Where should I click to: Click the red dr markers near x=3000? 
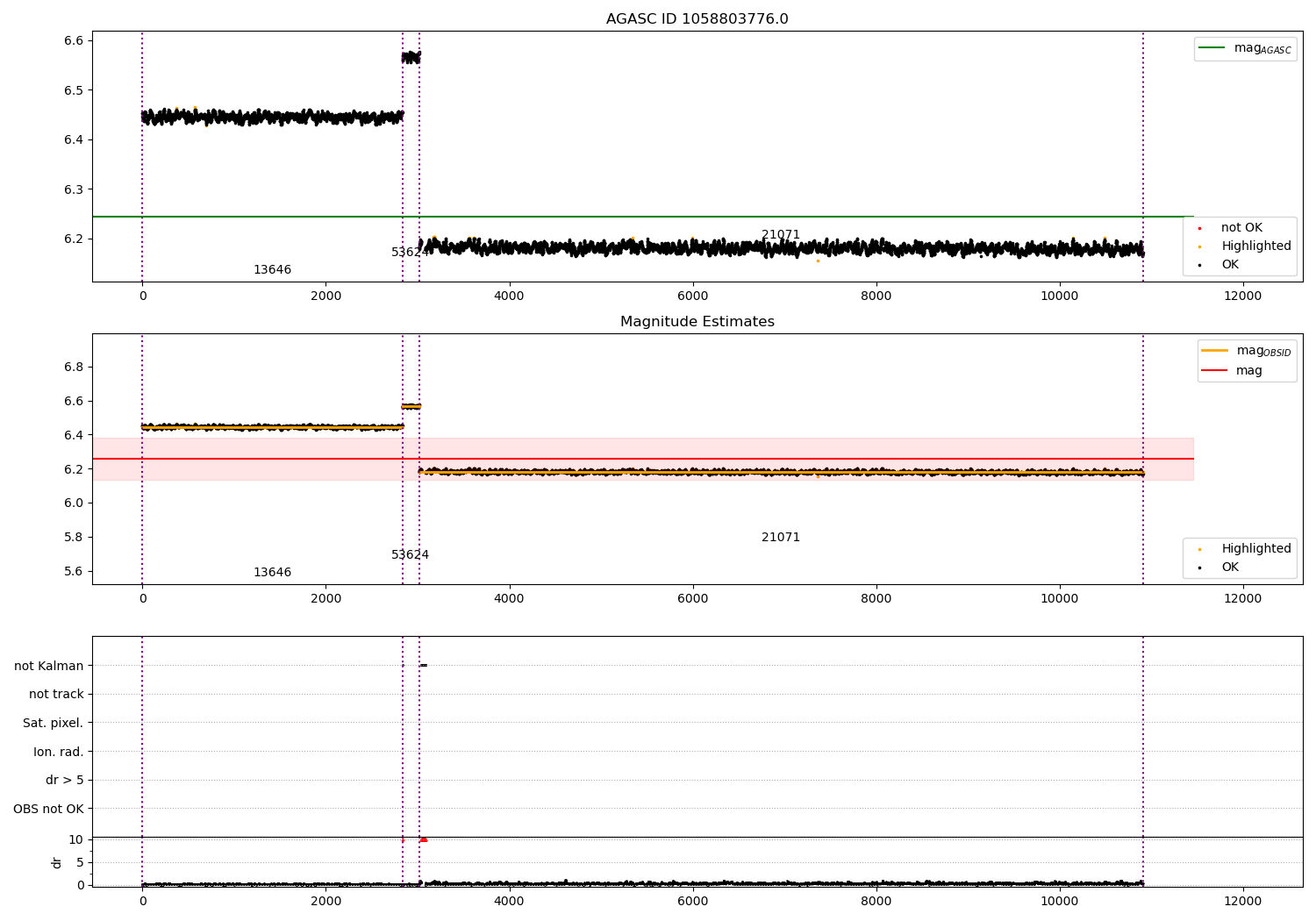pos(423,839)
